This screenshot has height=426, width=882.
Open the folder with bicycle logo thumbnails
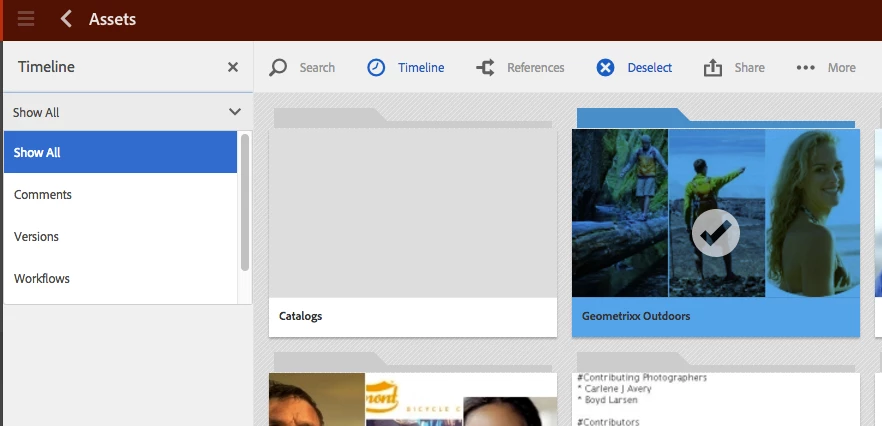coord(413,389)
